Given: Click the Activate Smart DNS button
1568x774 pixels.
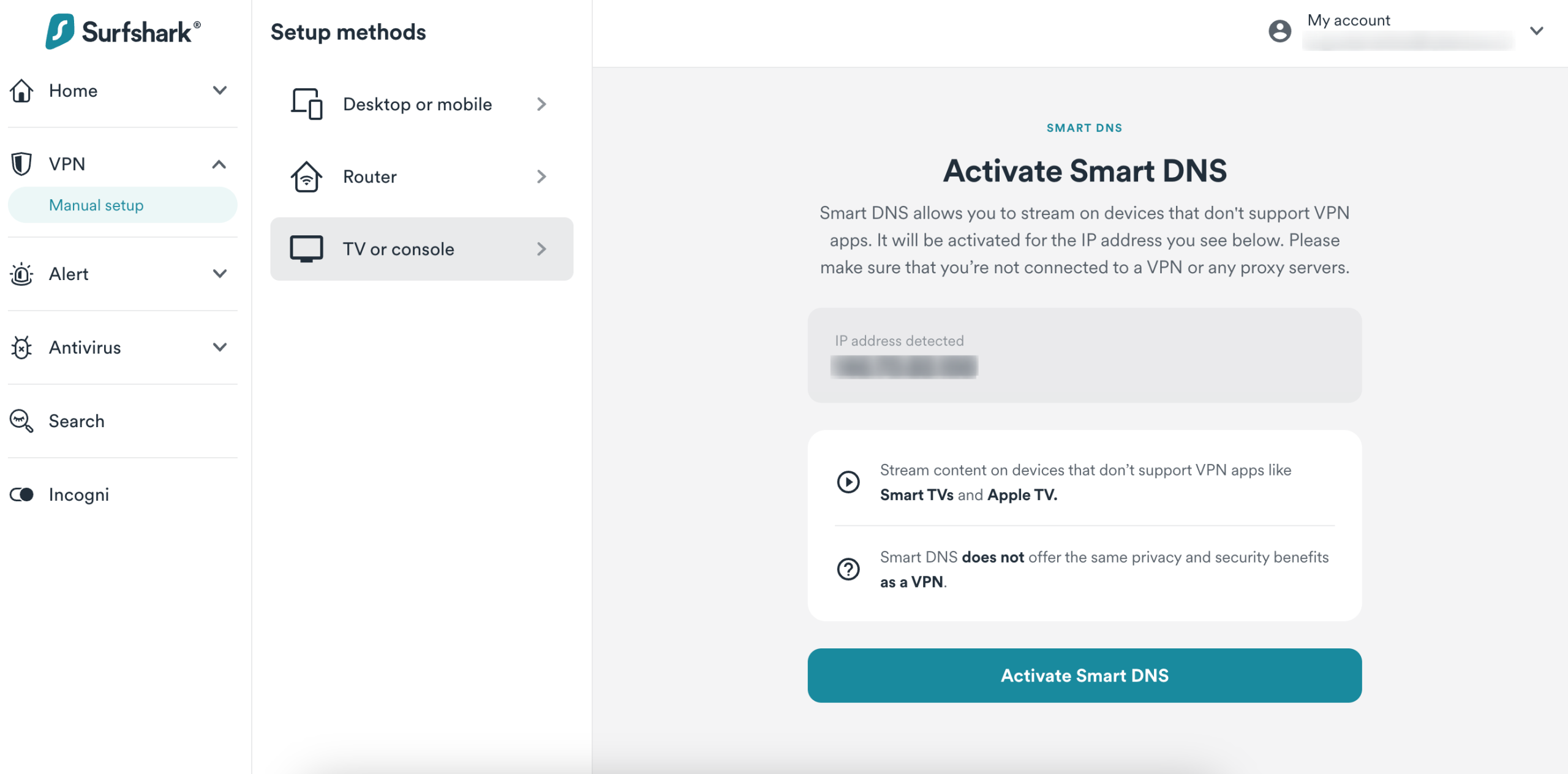Looking at the screenshot, I should coord(1084,675).
